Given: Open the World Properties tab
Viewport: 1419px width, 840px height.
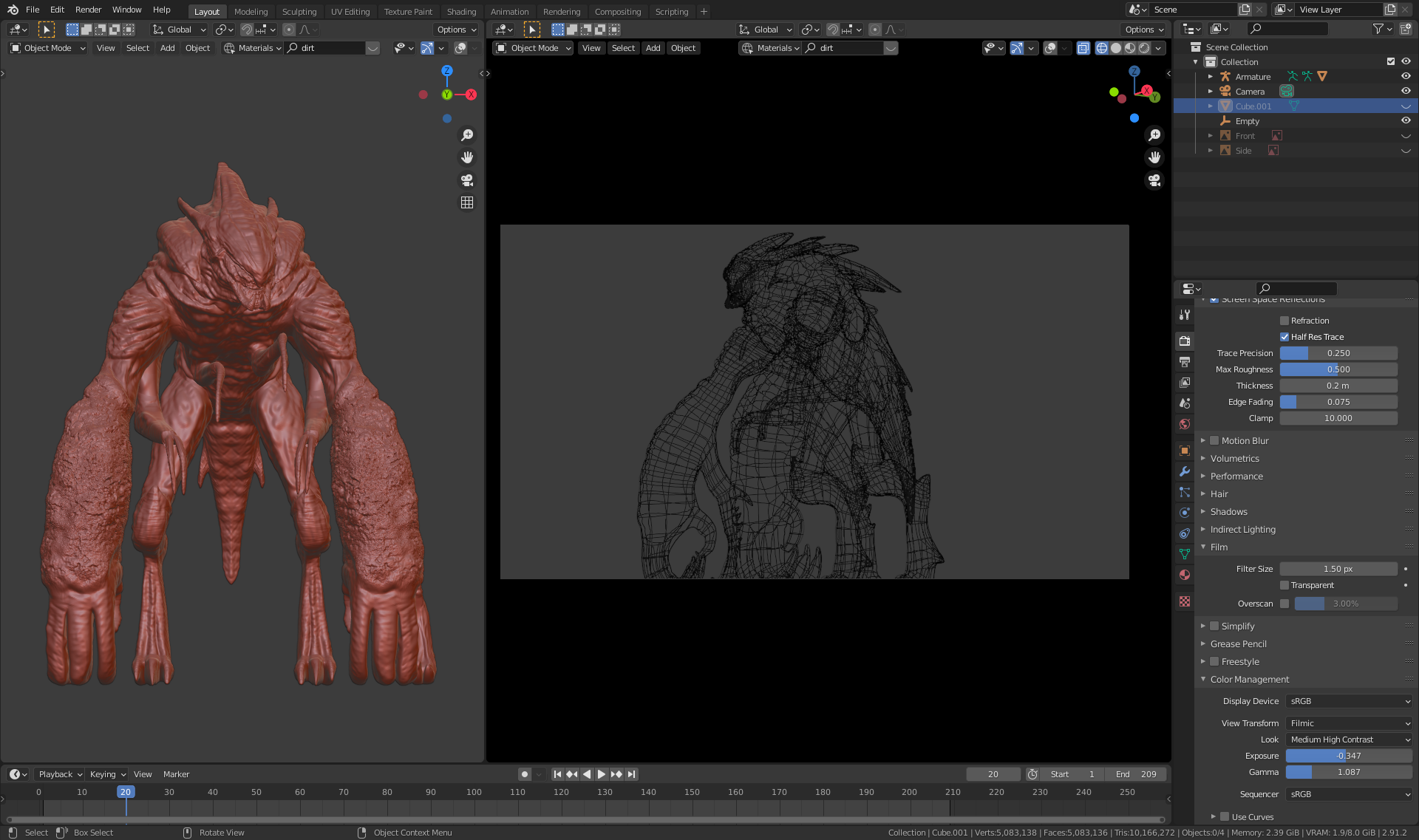Looking at the screenshot, I should tap(1185, 424).
